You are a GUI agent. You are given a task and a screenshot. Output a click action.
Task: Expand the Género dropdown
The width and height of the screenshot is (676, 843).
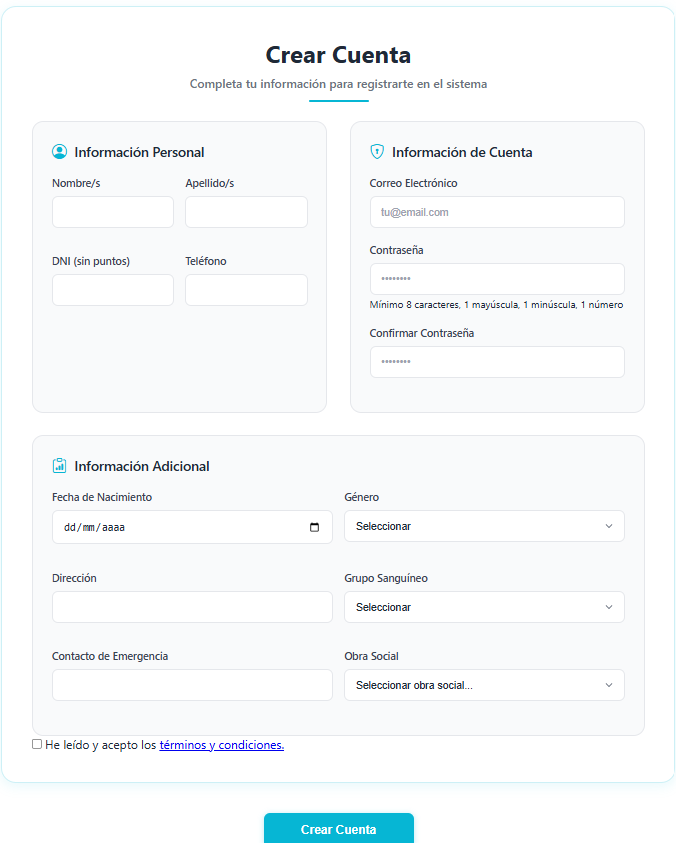point(484,526)
